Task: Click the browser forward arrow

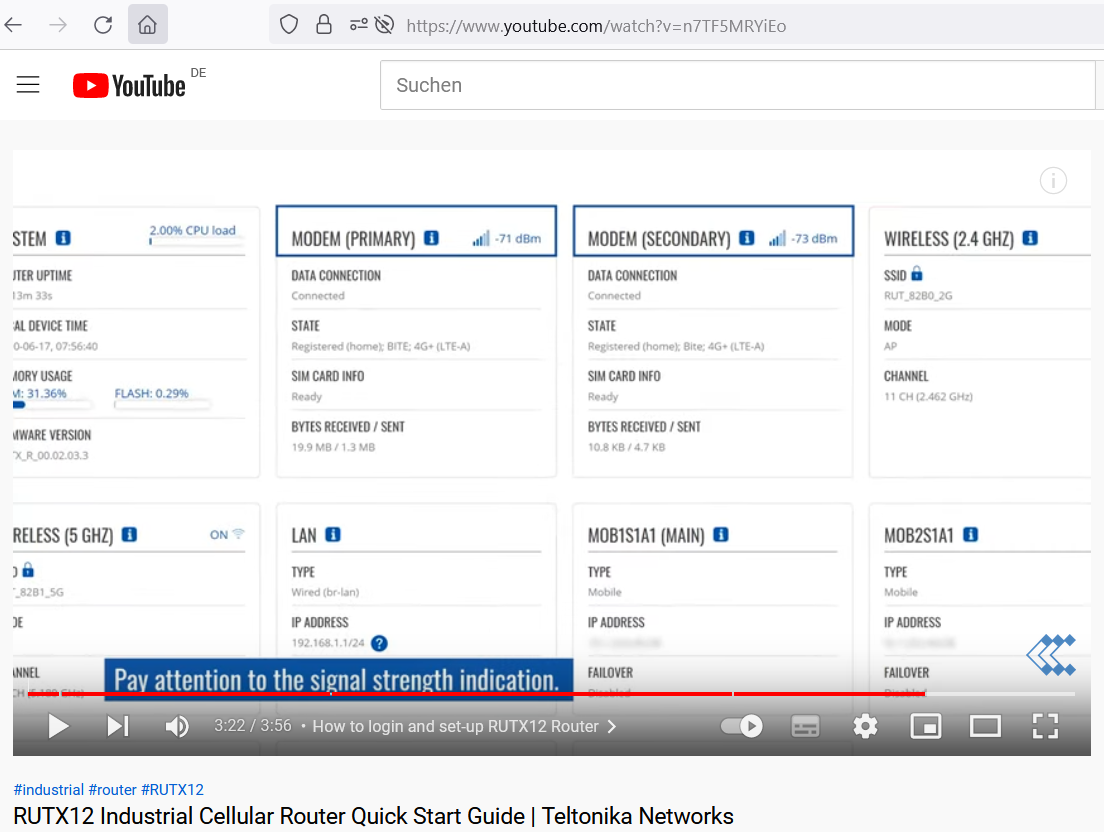Action: 58,25
